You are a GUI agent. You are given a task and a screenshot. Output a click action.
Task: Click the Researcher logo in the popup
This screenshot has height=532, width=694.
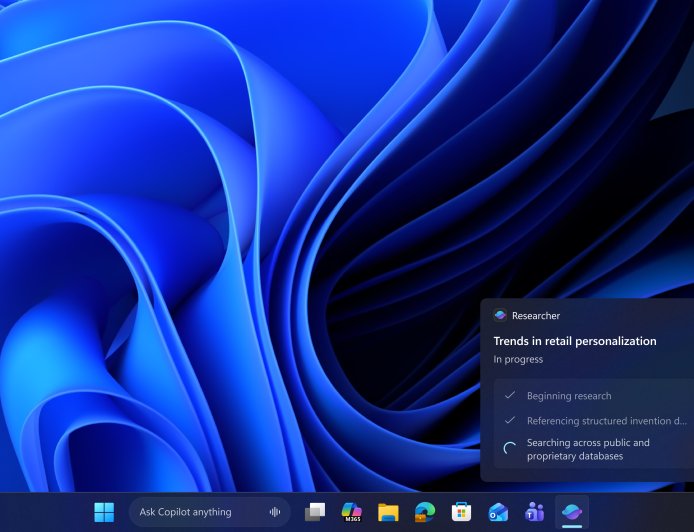click(500, 315)
